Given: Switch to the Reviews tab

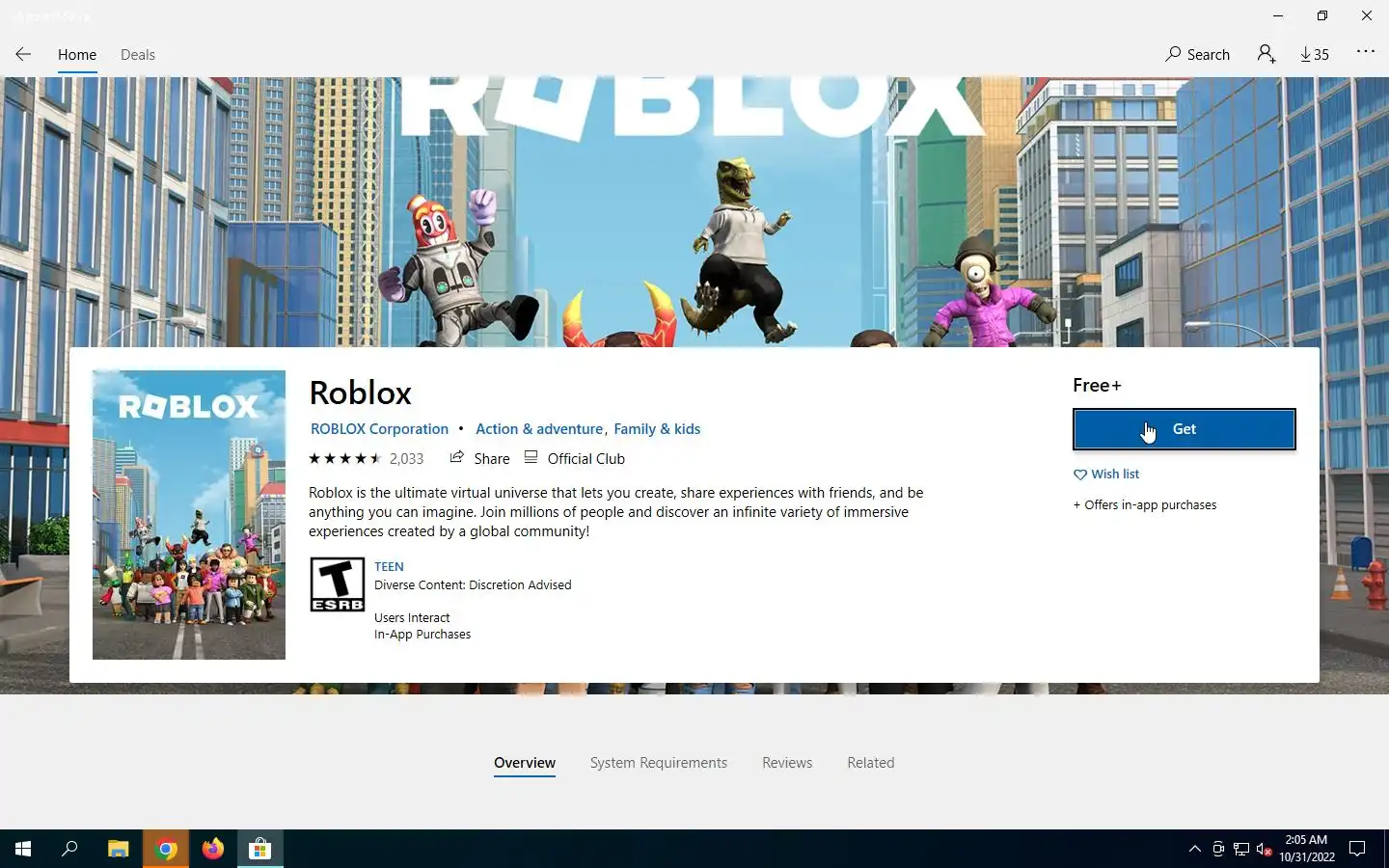Looking at the screenshot, I should [787, 763].
